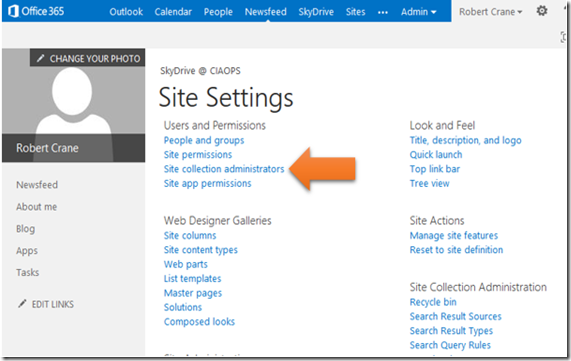Click the Site Settings page title

pyautogui.click(x=226, y=98)
